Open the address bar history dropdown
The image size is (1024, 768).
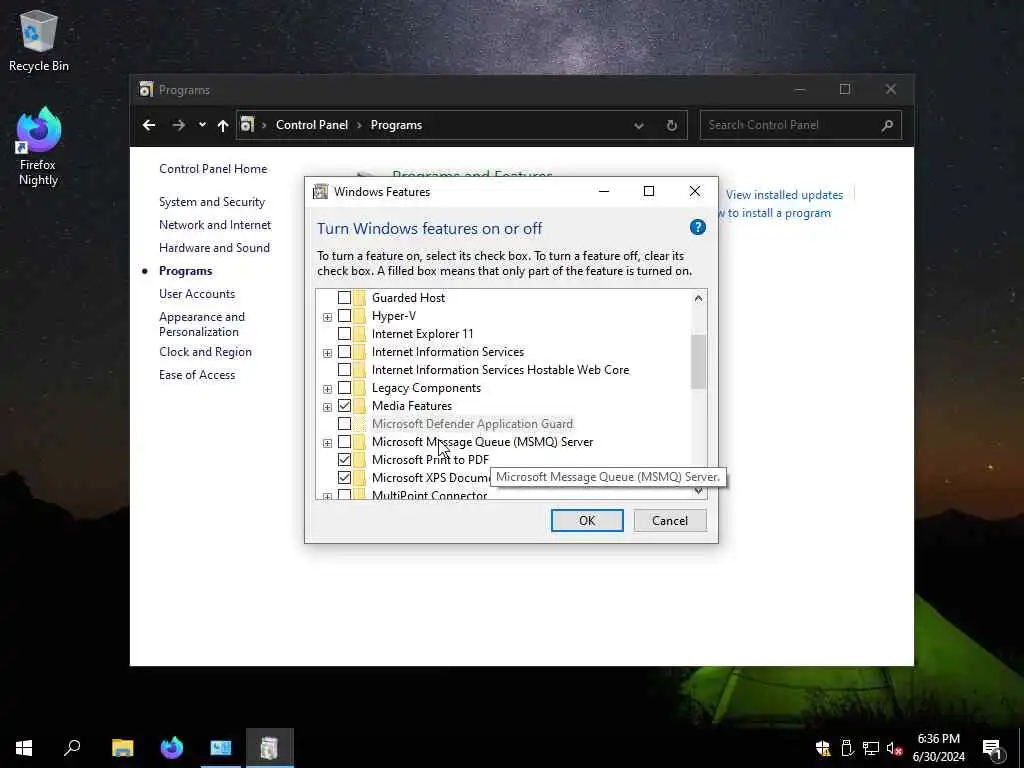[x=639, y=125]
